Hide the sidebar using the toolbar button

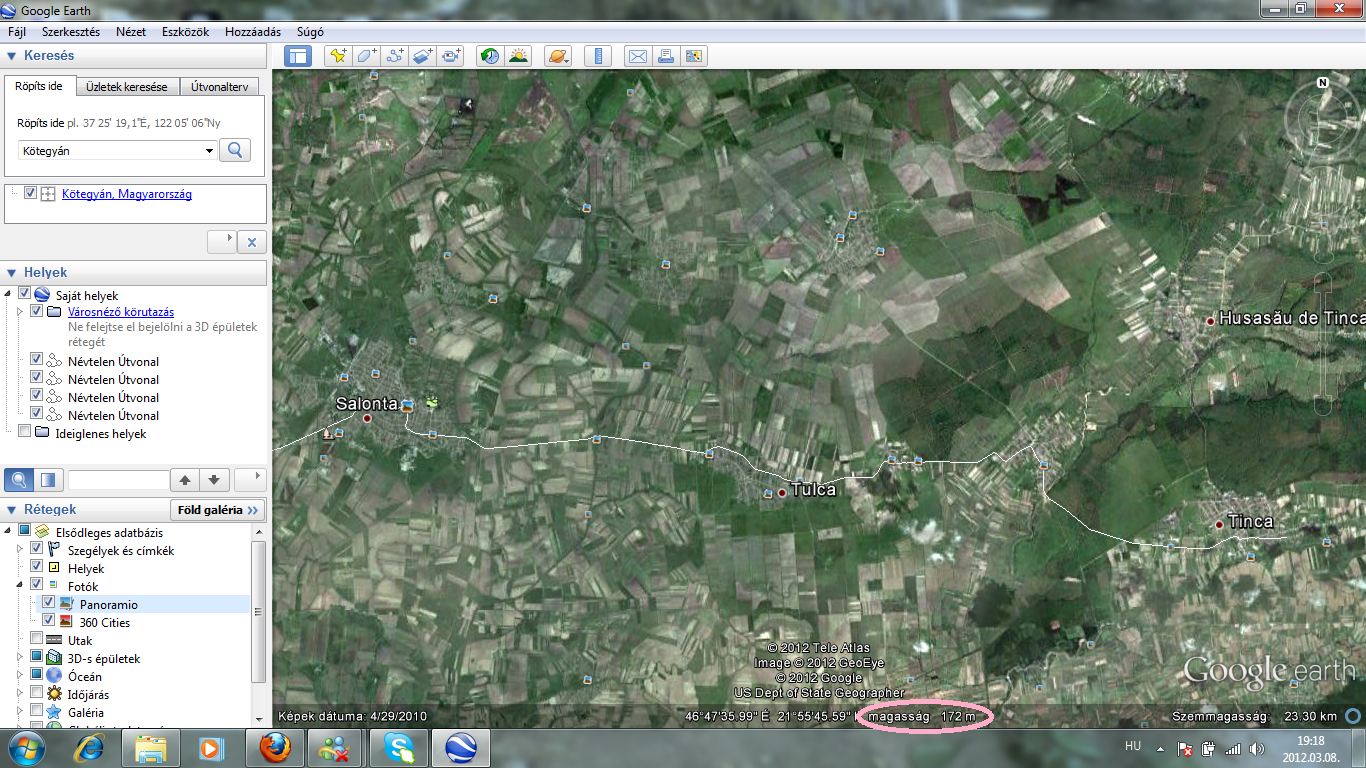(298, 56)
